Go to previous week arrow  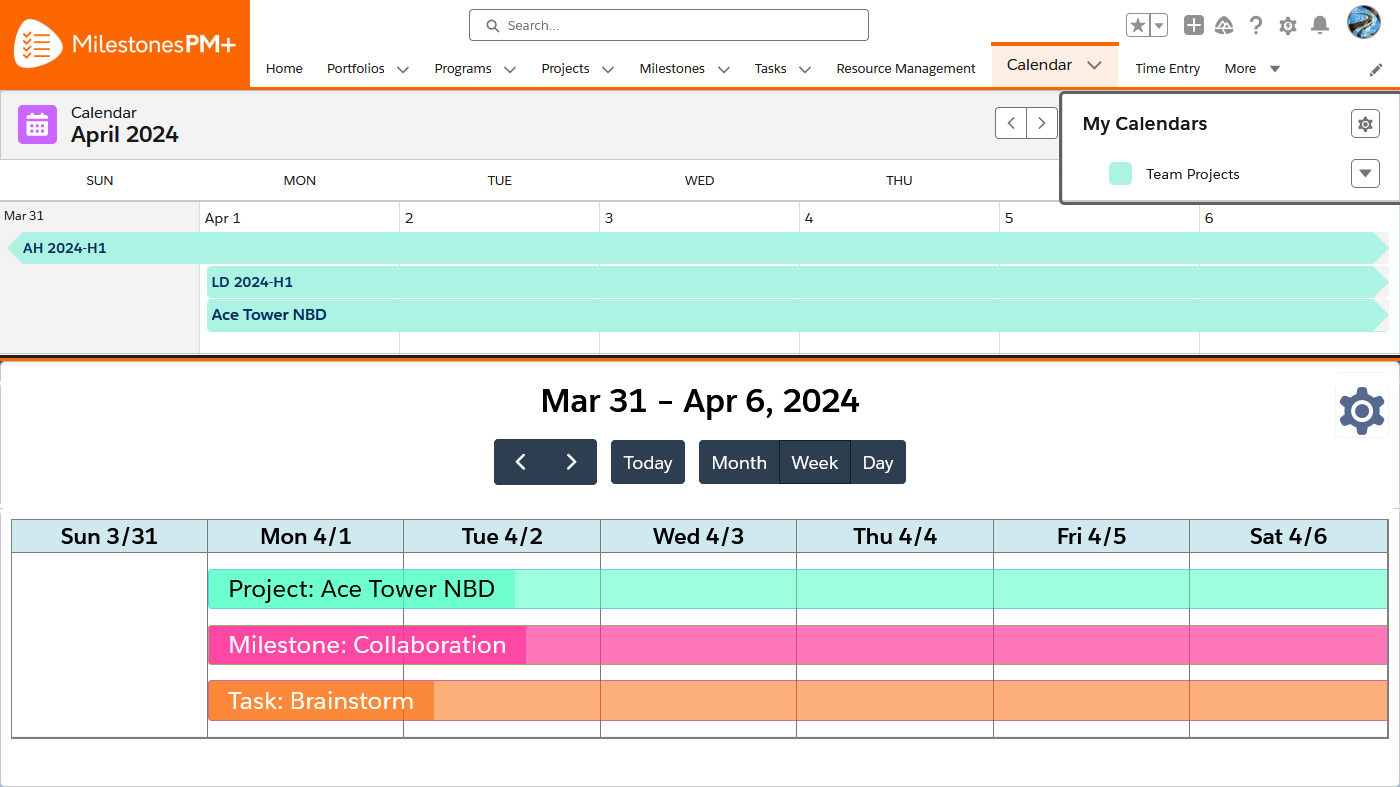pos(520,462)
